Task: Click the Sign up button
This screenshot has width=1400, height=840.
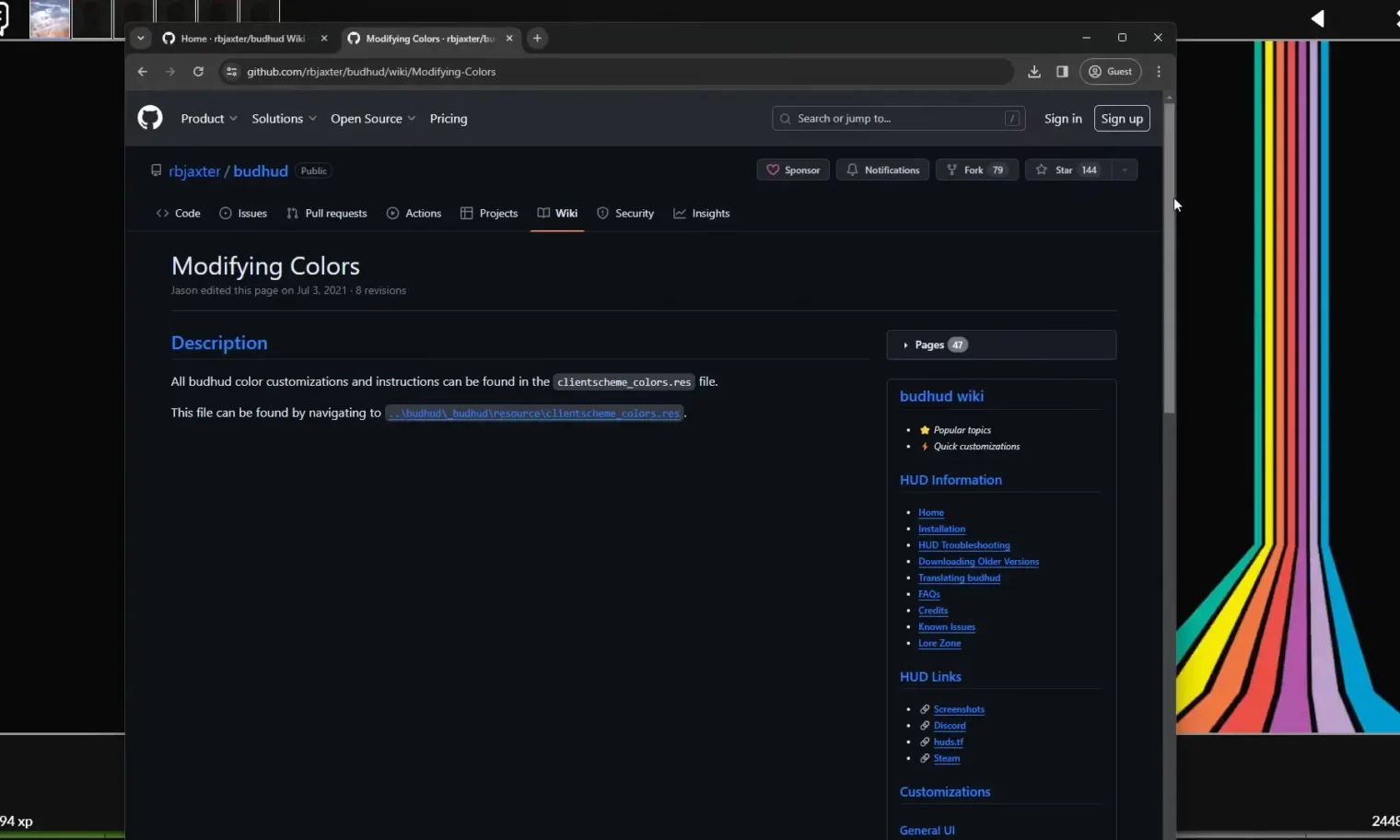Action: (x=1122, y=118)
